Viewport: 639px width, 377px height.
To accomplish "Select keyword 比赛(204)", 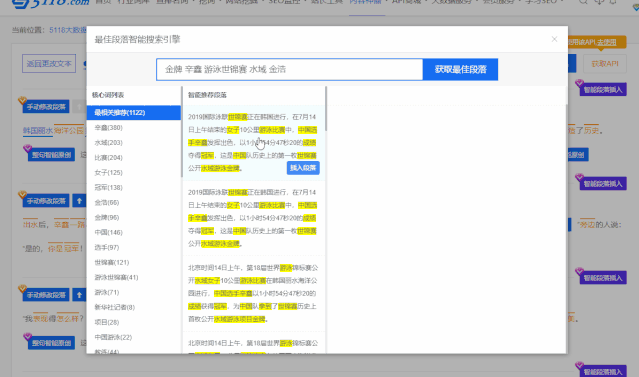I will [x=108, y=157].
